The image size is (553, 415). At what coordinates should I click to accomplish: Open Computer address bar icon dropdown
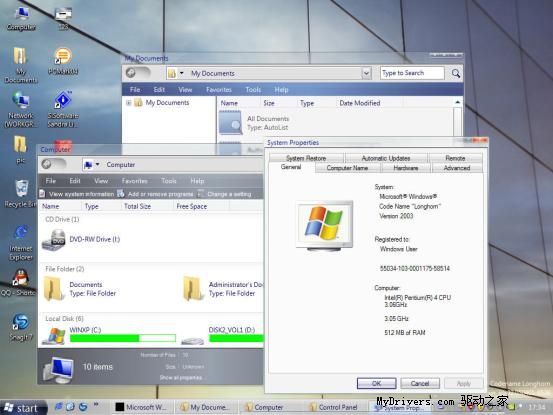[97, 164]
